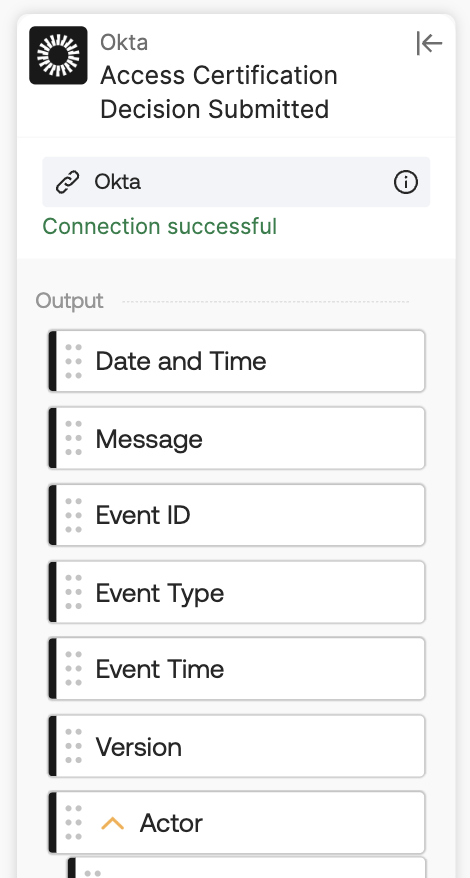Collapse the panel using arrow-to-bar icon
470x878 pixels.
tap(430, 43)
